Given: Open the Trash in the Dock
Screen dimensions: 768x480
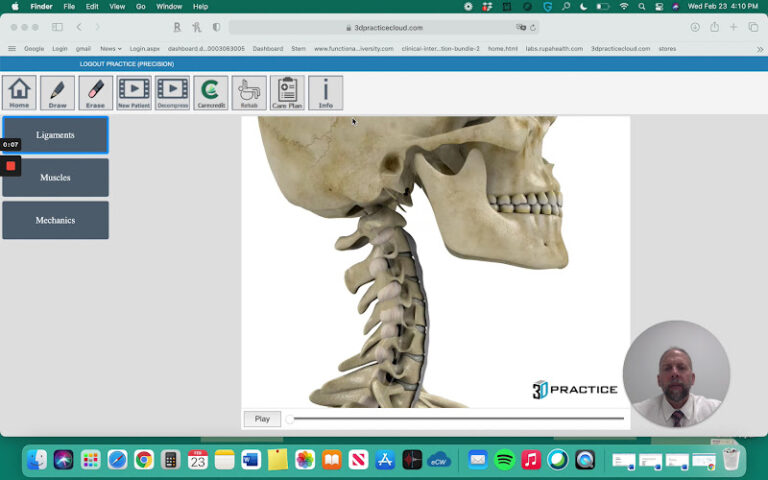Looking at the screenshot, I should [731, 459].
